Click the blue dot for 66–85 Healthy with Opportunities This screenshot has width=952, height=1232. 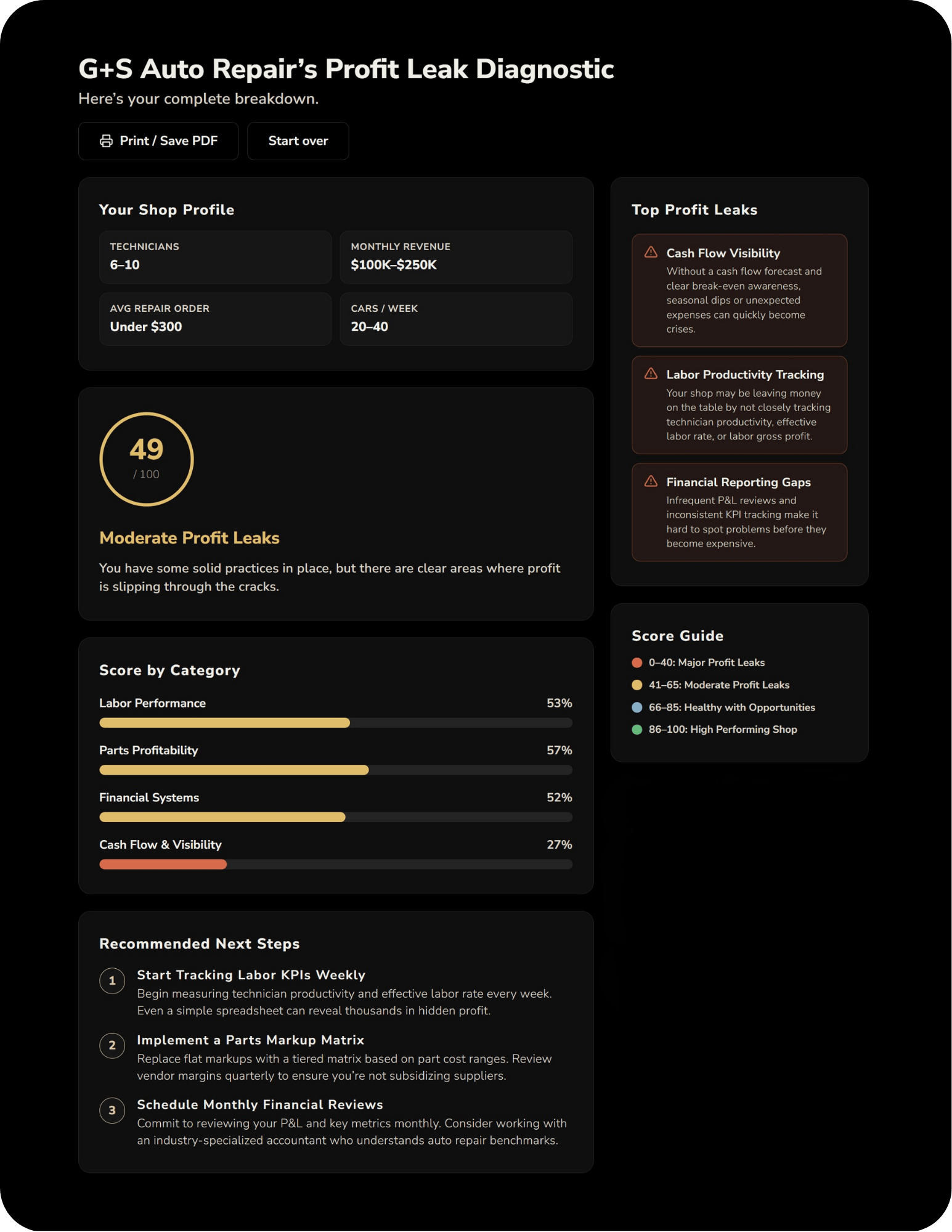[637, 708]
